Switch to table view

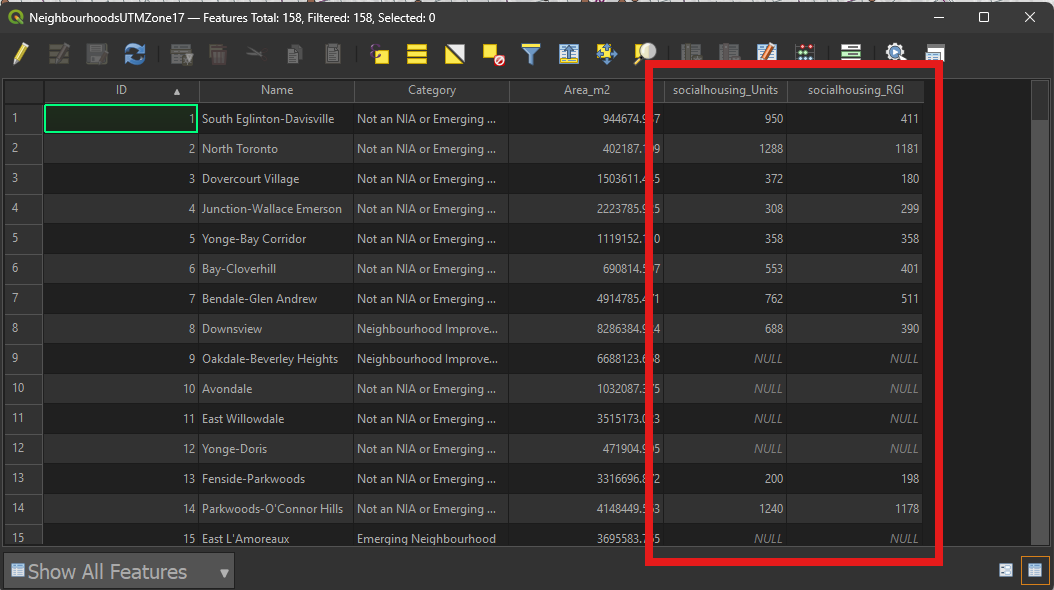click(x=1035, y=571)
